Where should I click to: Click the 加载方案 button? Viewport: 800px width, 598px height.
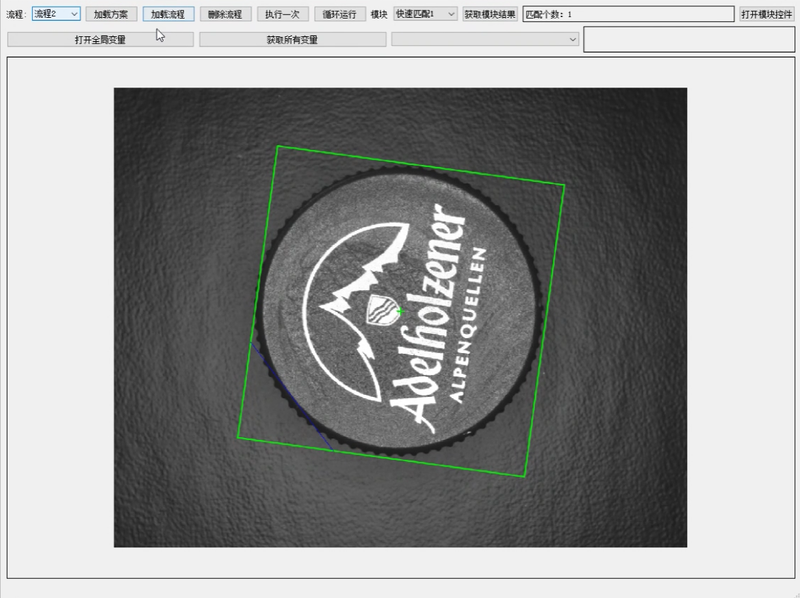coord(111,14)
